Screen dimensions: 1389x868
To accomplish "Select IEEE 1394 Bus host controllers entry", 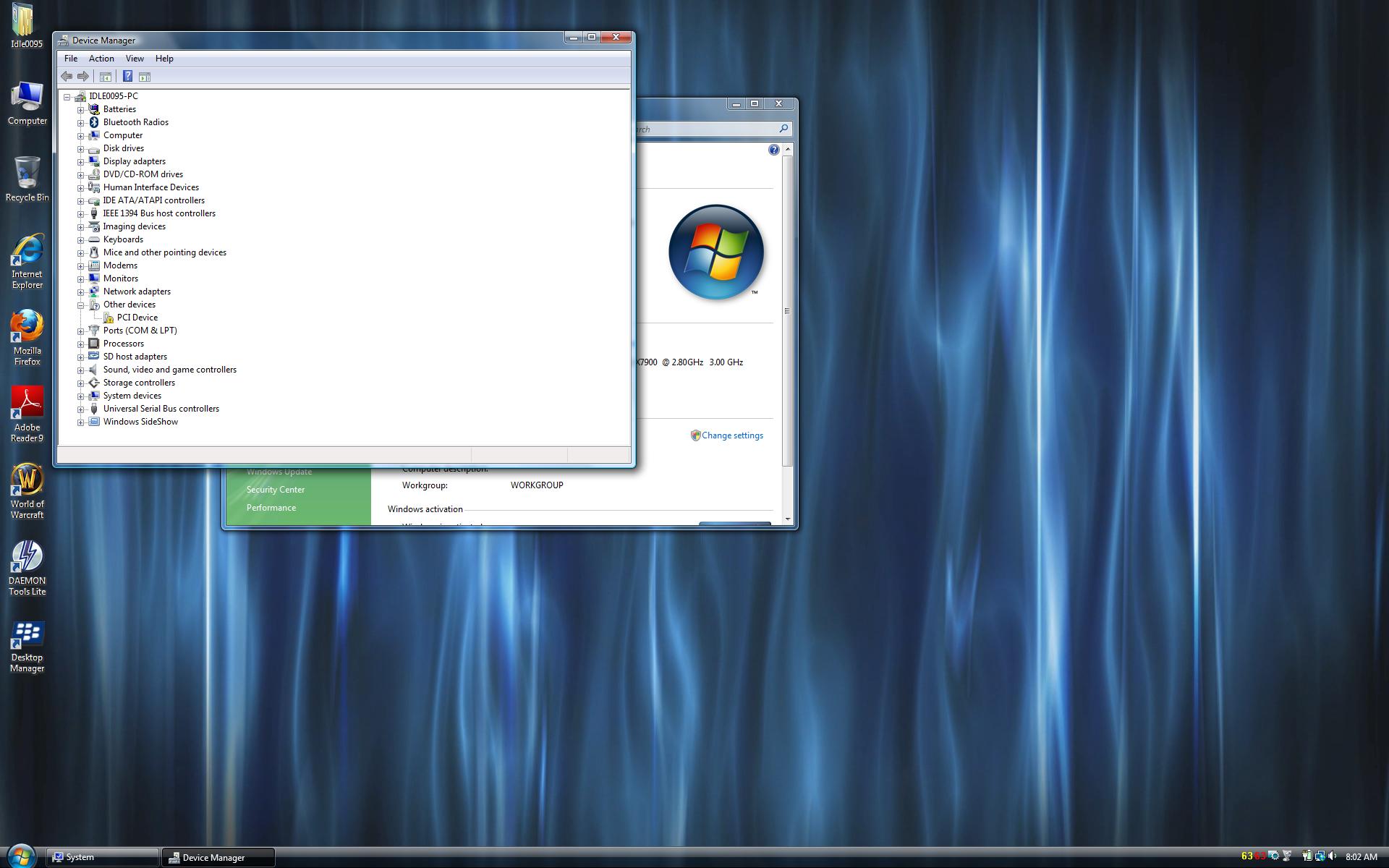I will [x=159, y=213].
